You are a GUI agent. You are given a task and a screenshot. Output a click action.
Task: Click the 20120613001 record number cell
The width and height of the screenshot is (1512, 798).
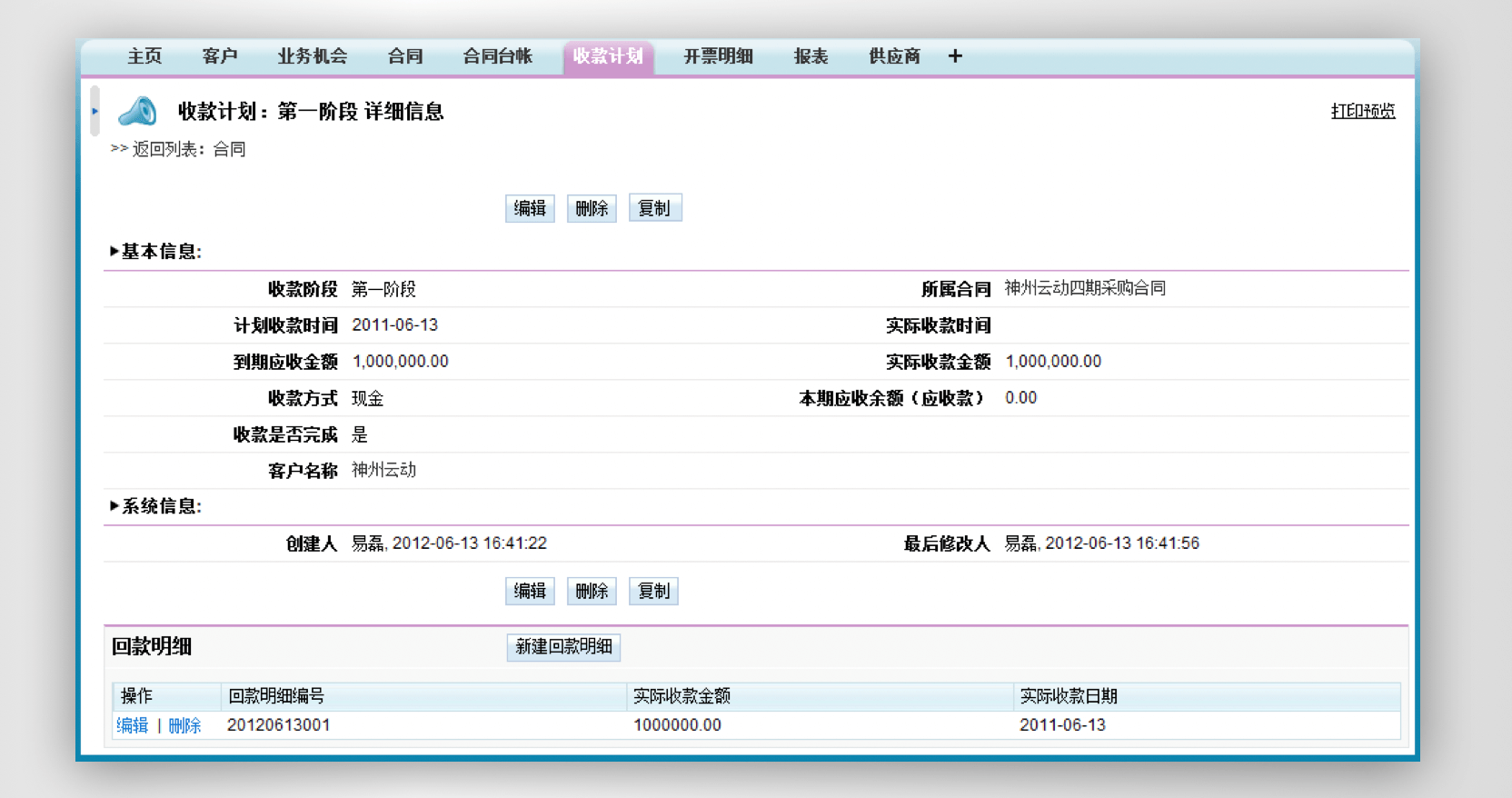[279, 725]
